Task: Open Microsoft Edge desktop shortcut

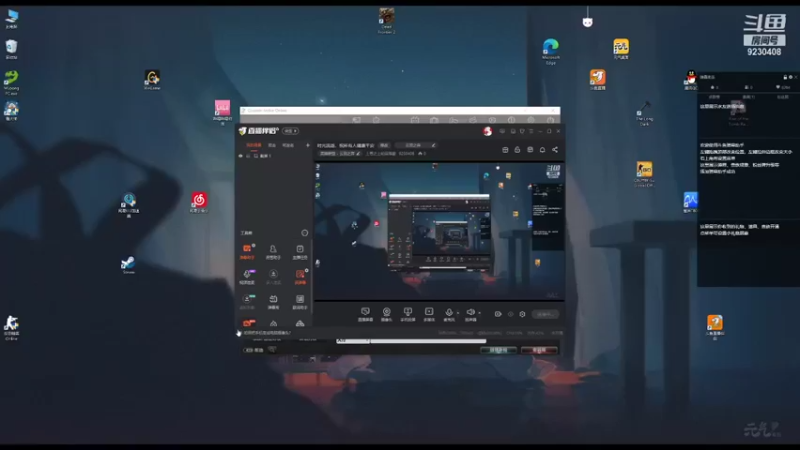Action: pyautogui.click(x=551, y=51)
